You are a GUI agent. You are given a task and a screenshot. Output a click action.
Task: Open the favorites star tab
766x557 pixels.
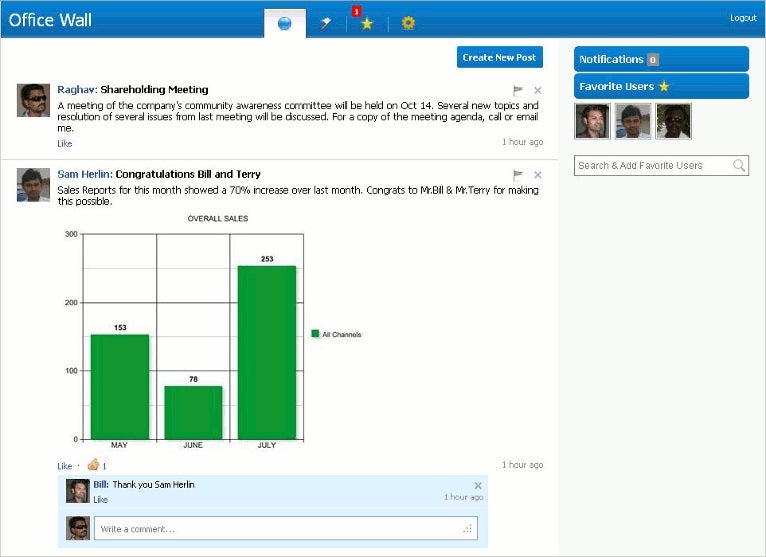[x=367, y=23]
